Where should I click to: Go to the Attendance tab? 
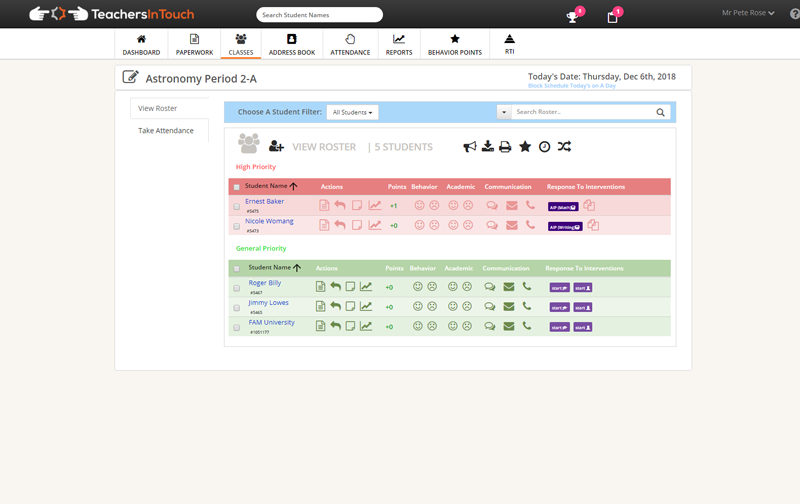pyautogui.click(x=350, y=45)
